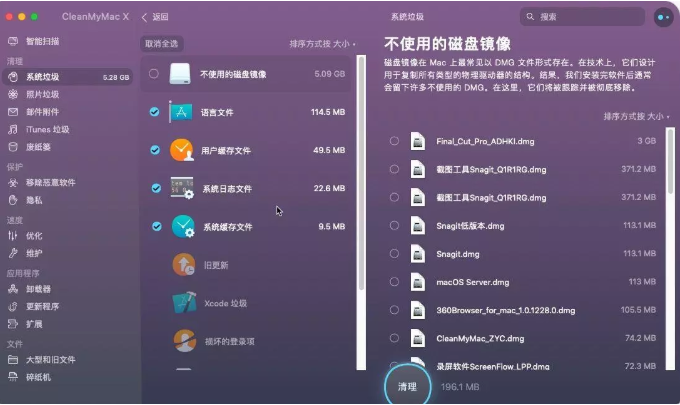Click the assistant dots icon at top right
Viewport: 680px width, 405px height.
click(664, 17)
